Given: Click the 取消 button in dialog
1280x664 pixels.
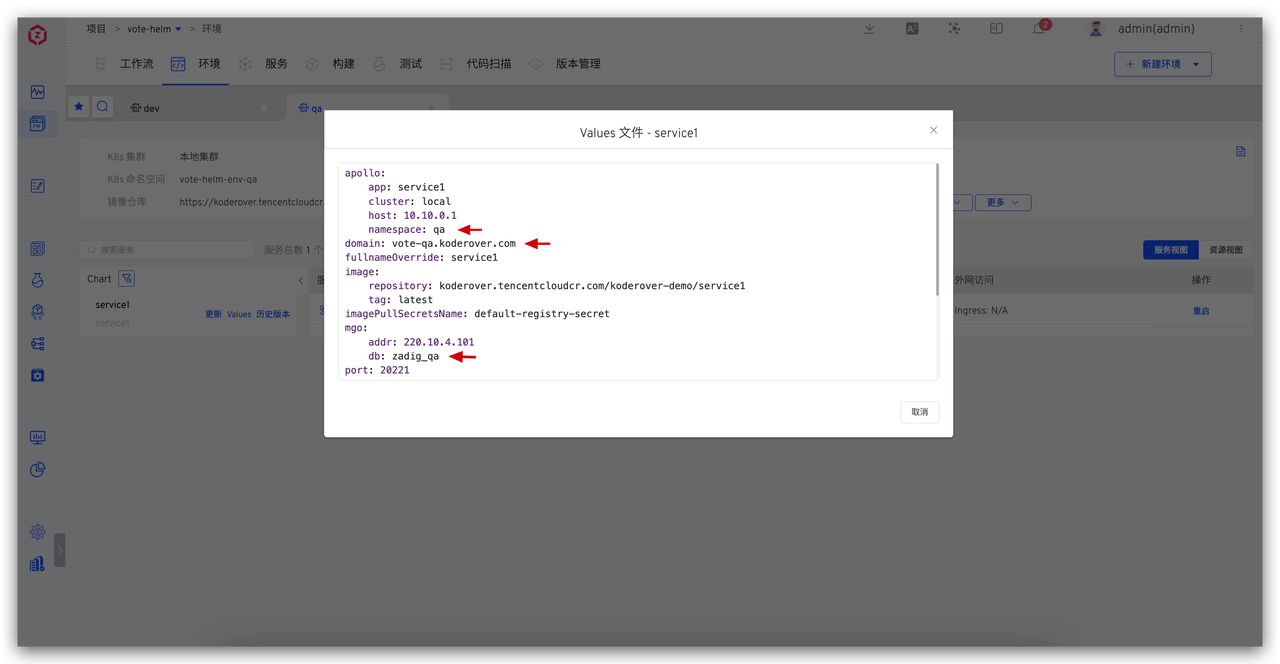Looking at the screenshot, I should (919, 412).
